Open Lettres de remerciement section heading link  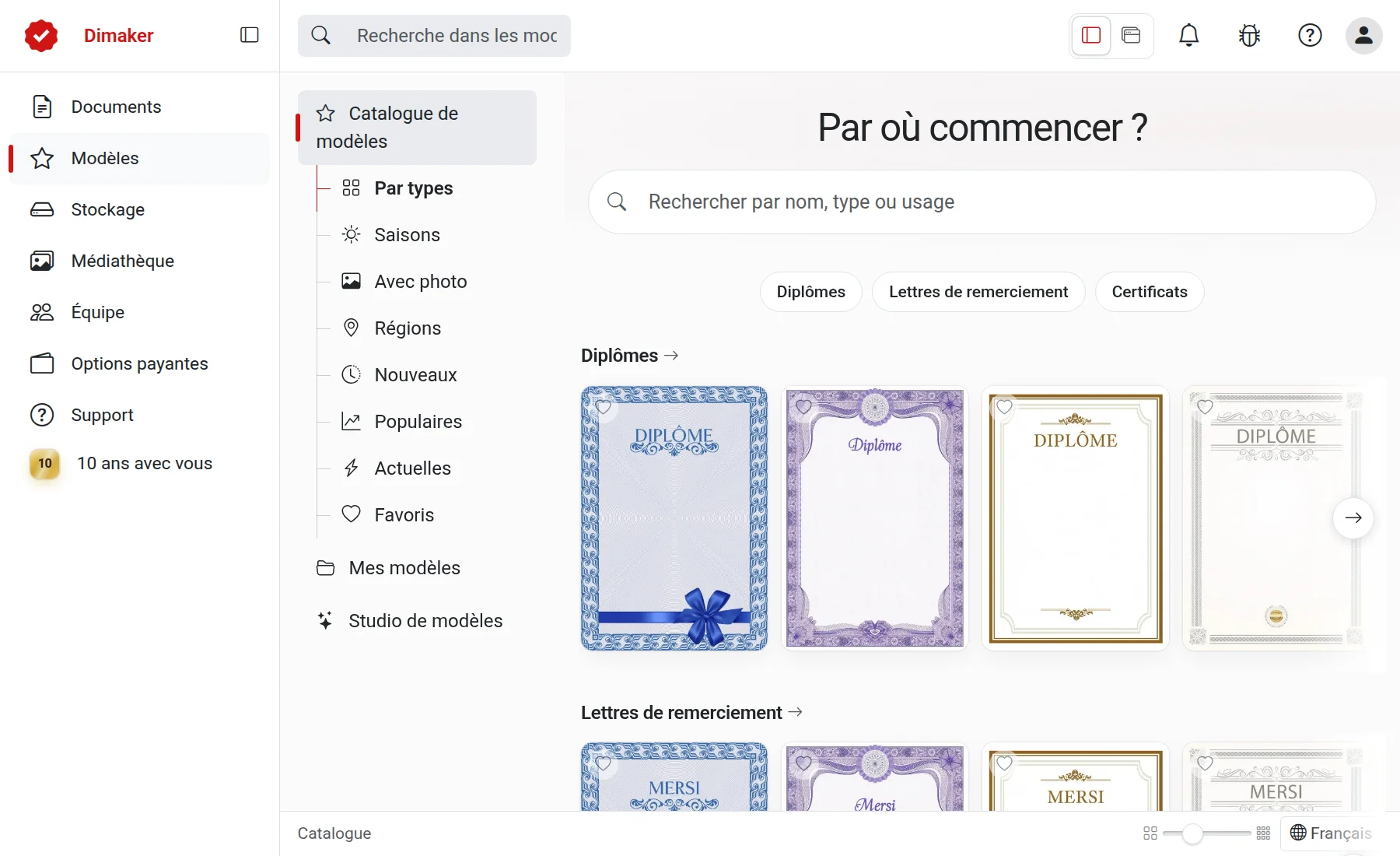691,713
